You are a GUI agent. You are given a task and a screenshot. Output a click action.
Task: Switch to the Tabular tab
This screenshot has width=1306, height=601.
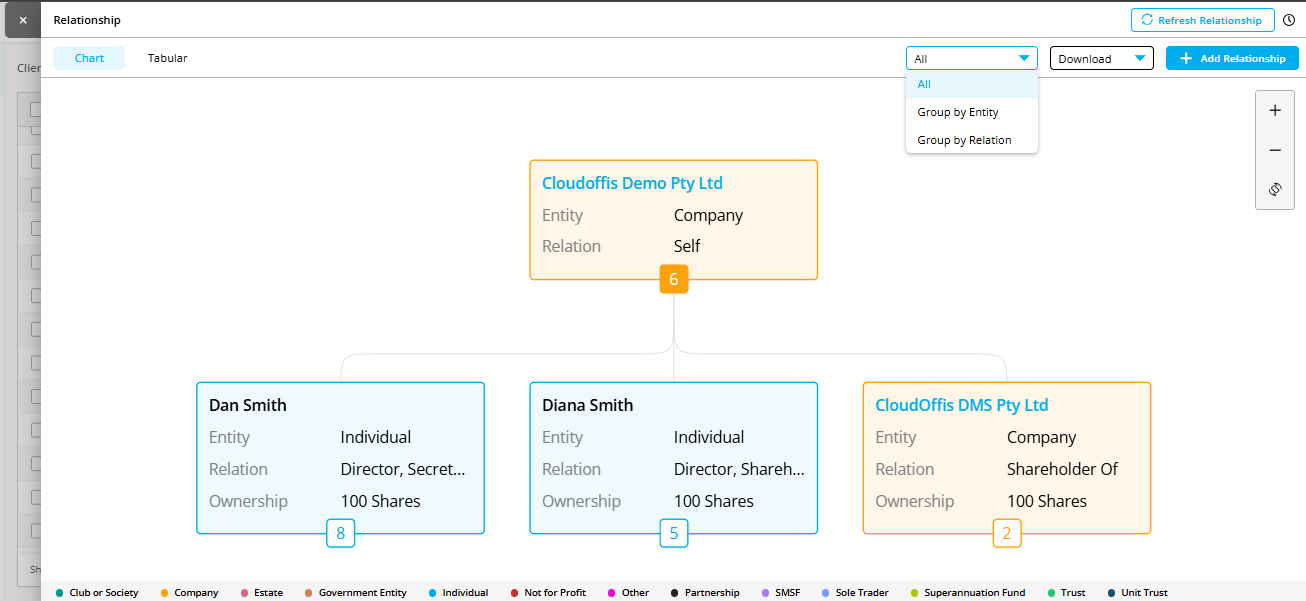[167, 58]
